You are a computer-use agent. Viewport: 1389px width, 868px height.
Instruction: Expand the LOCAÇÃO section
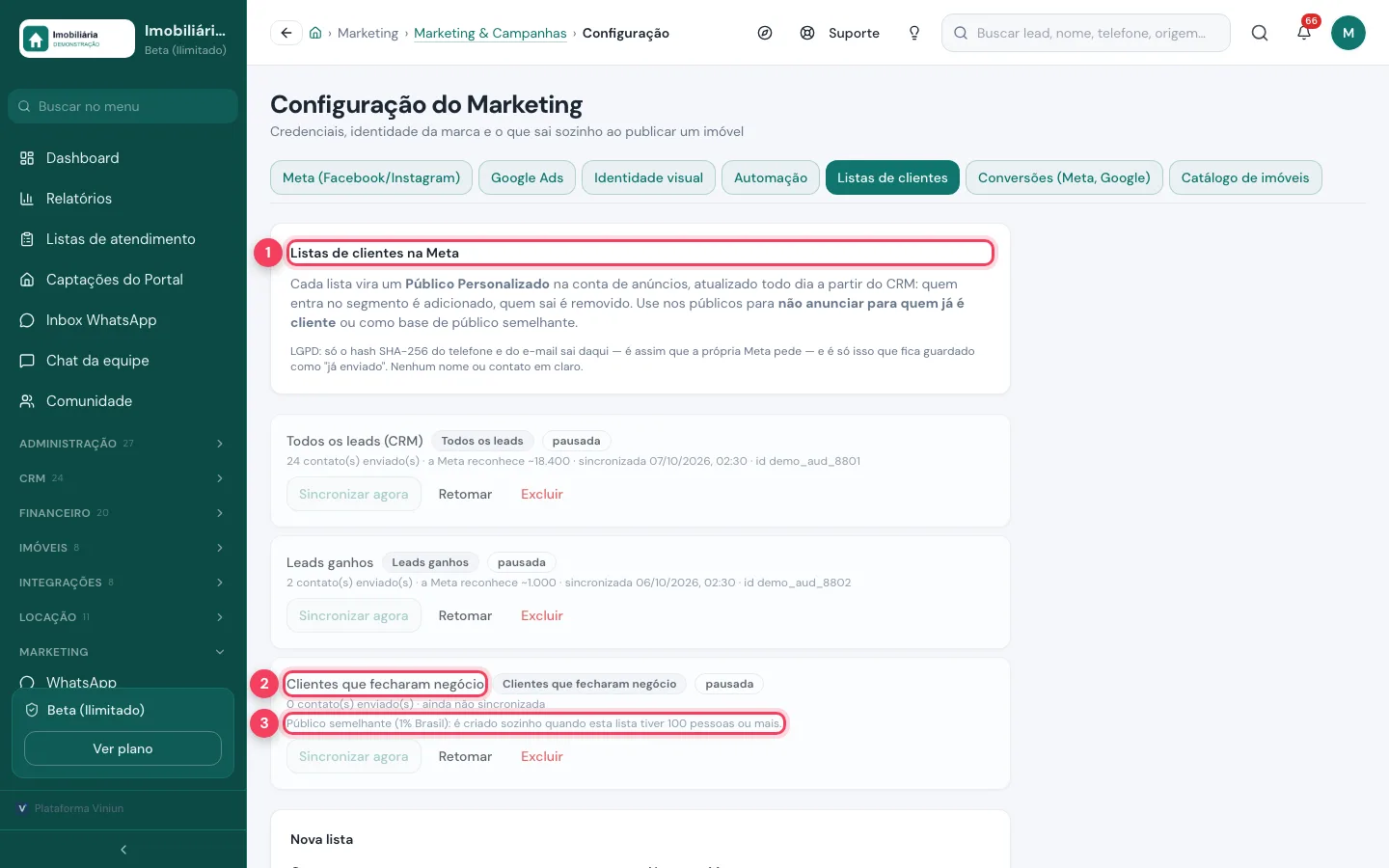click(123, 617)
